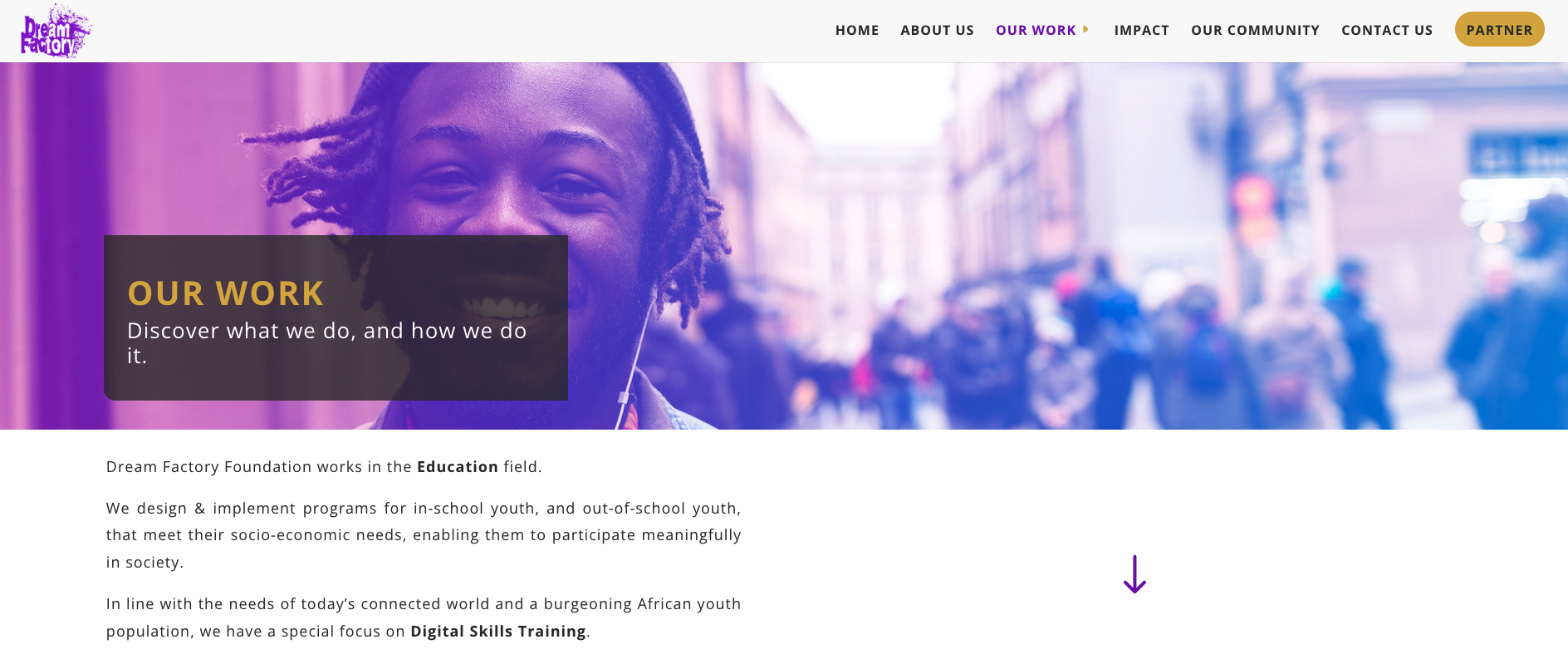
Task: Click the Dream Factory logo
Action: [x=56, y=32]
